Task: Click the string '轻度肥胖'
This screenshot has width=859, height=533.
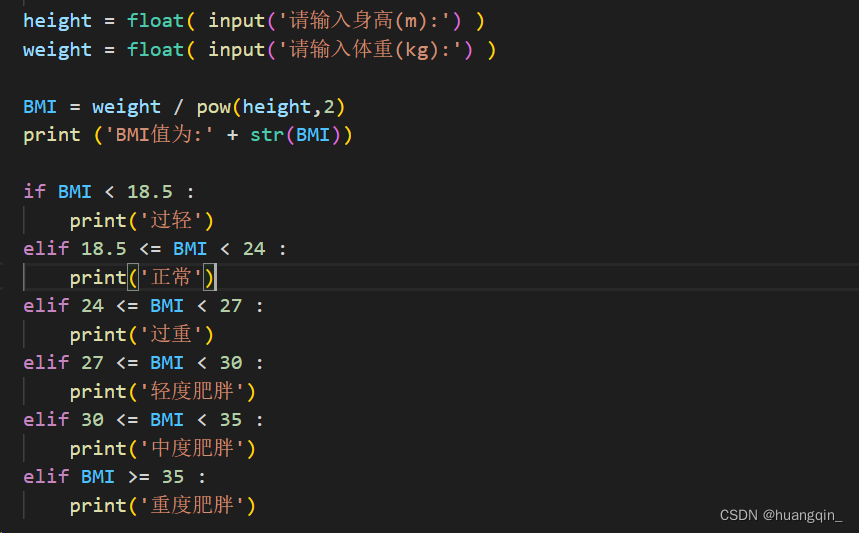Action: click(x=192, y=392)
